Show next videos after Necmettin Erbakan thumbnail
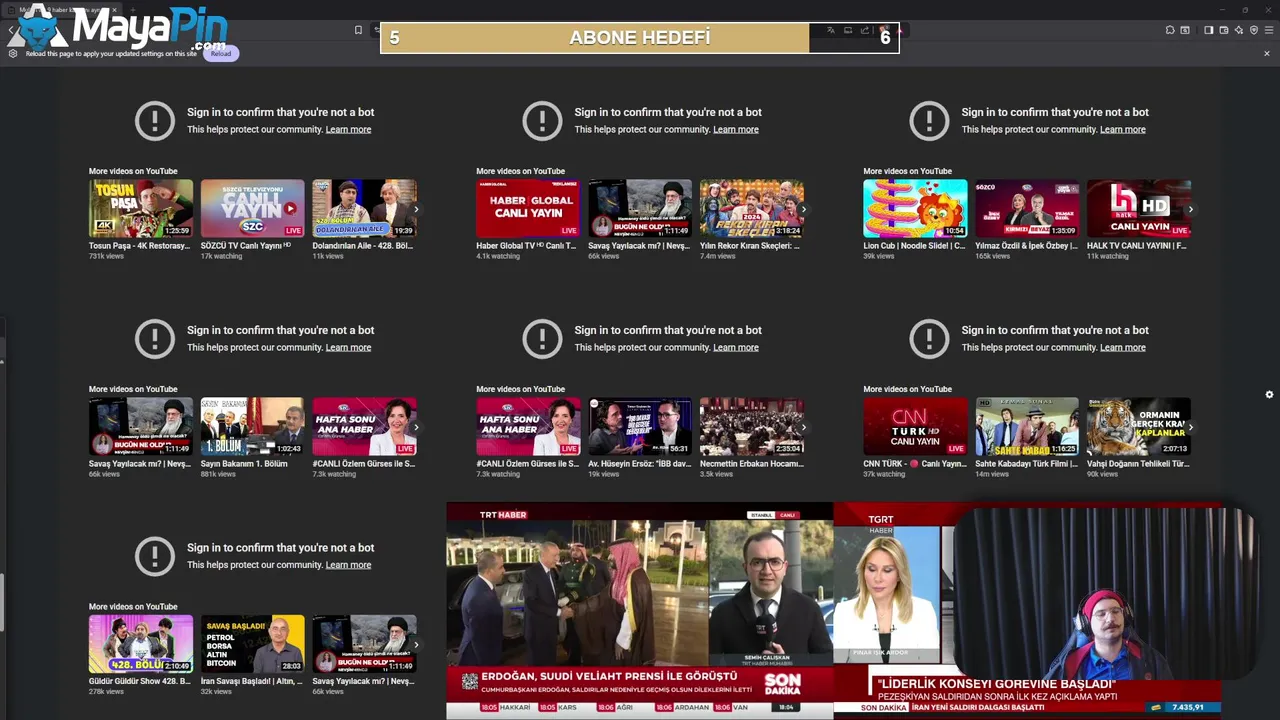 point(803,427)
